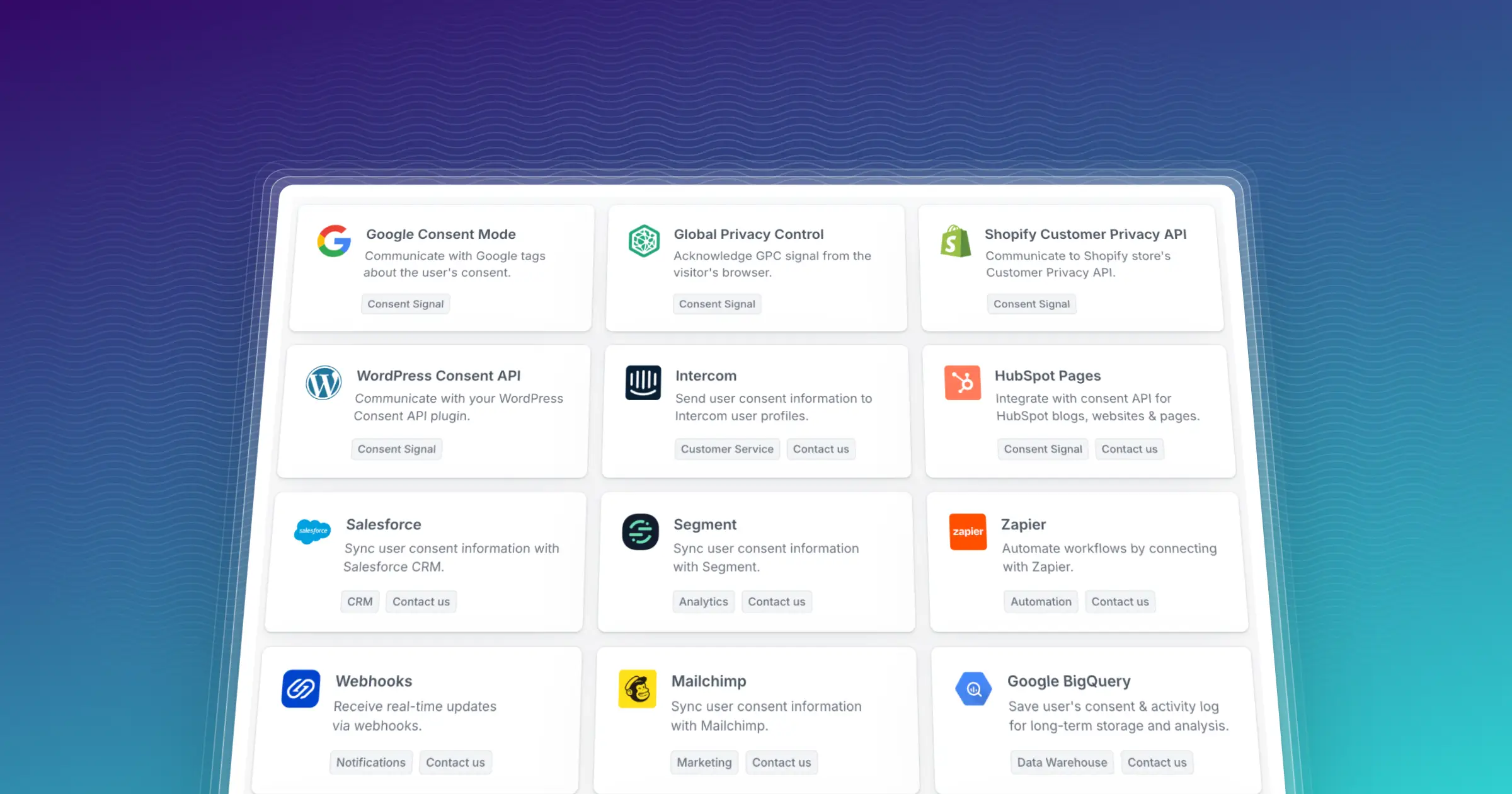Click the Salesforce cloud icon
Screen dimensions: 1512x794
click(x=312, y=531)
